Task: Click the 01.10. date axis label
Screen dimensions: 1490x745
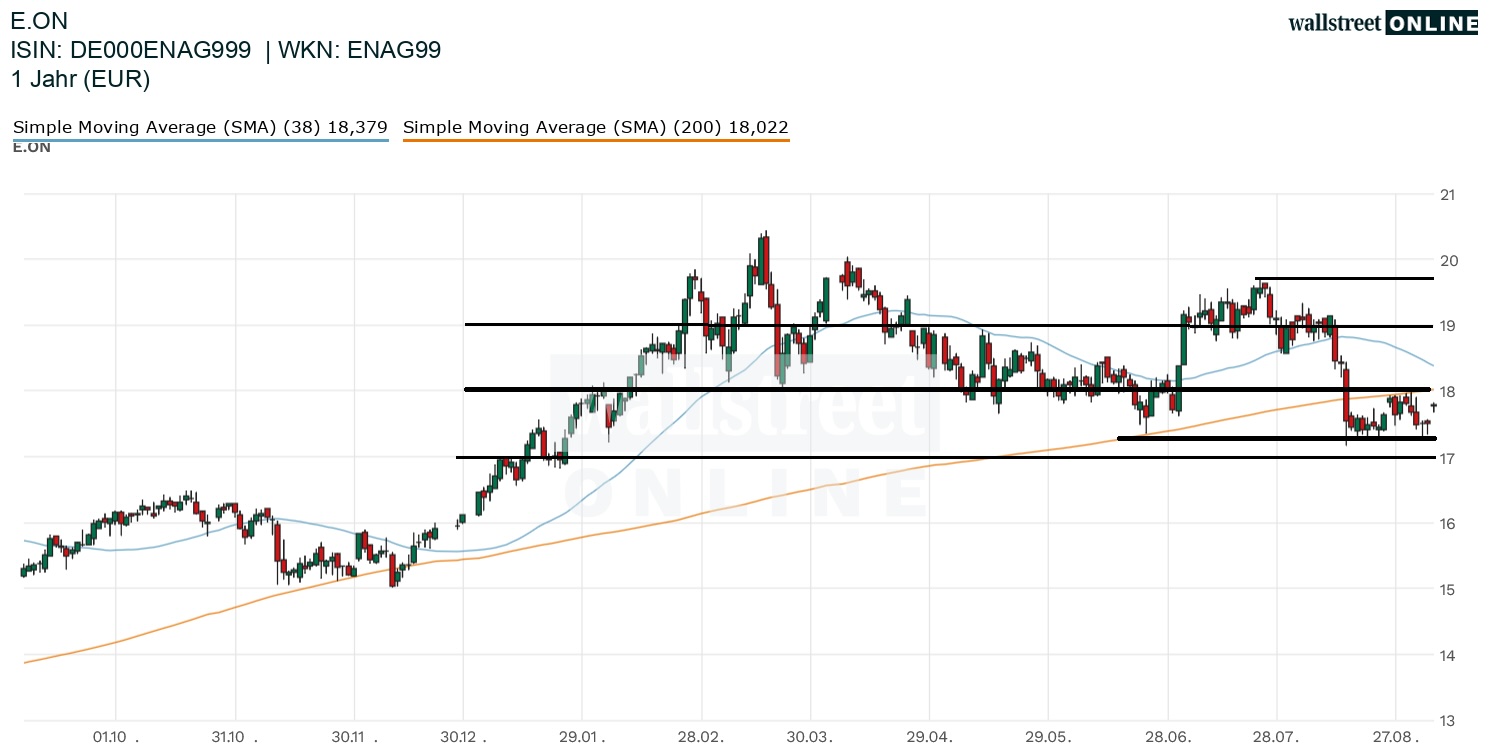Action: [x=116, y=736]
